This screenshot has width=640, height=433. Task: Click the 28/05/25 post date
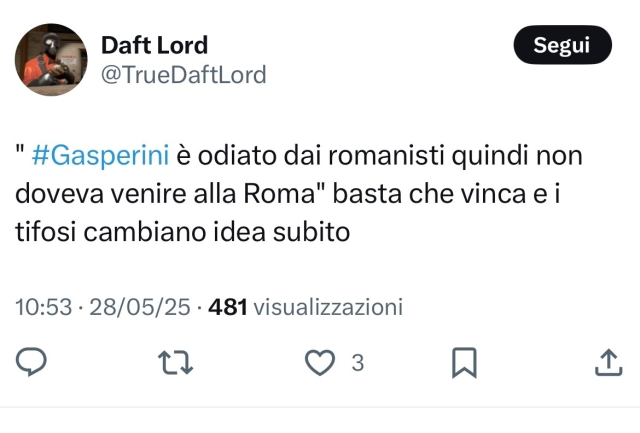pyautogui.click(x=138, y=307)
